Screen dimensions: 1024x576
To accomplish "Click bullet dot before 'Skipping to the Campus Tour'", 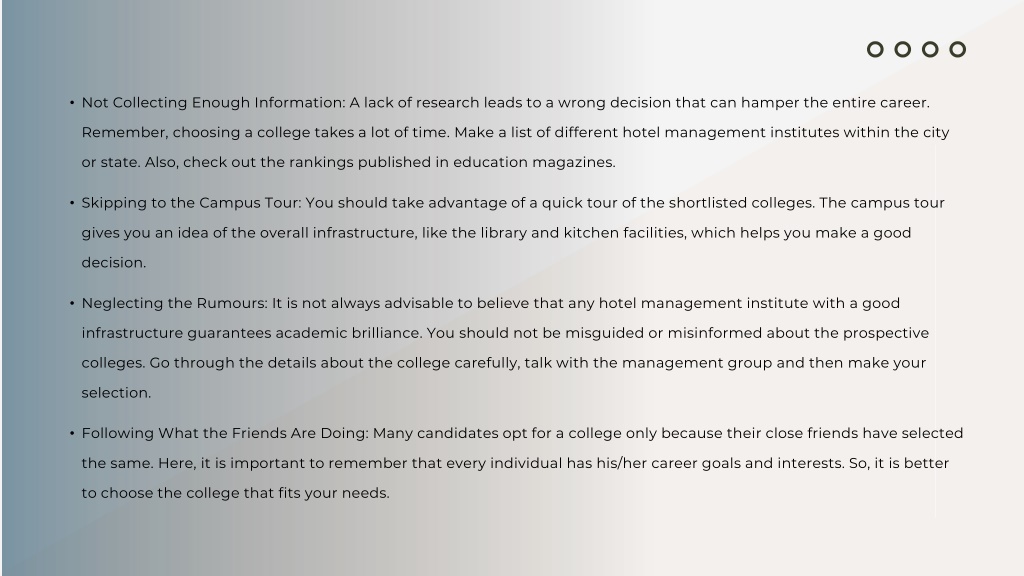I will (x=72, y=203).
